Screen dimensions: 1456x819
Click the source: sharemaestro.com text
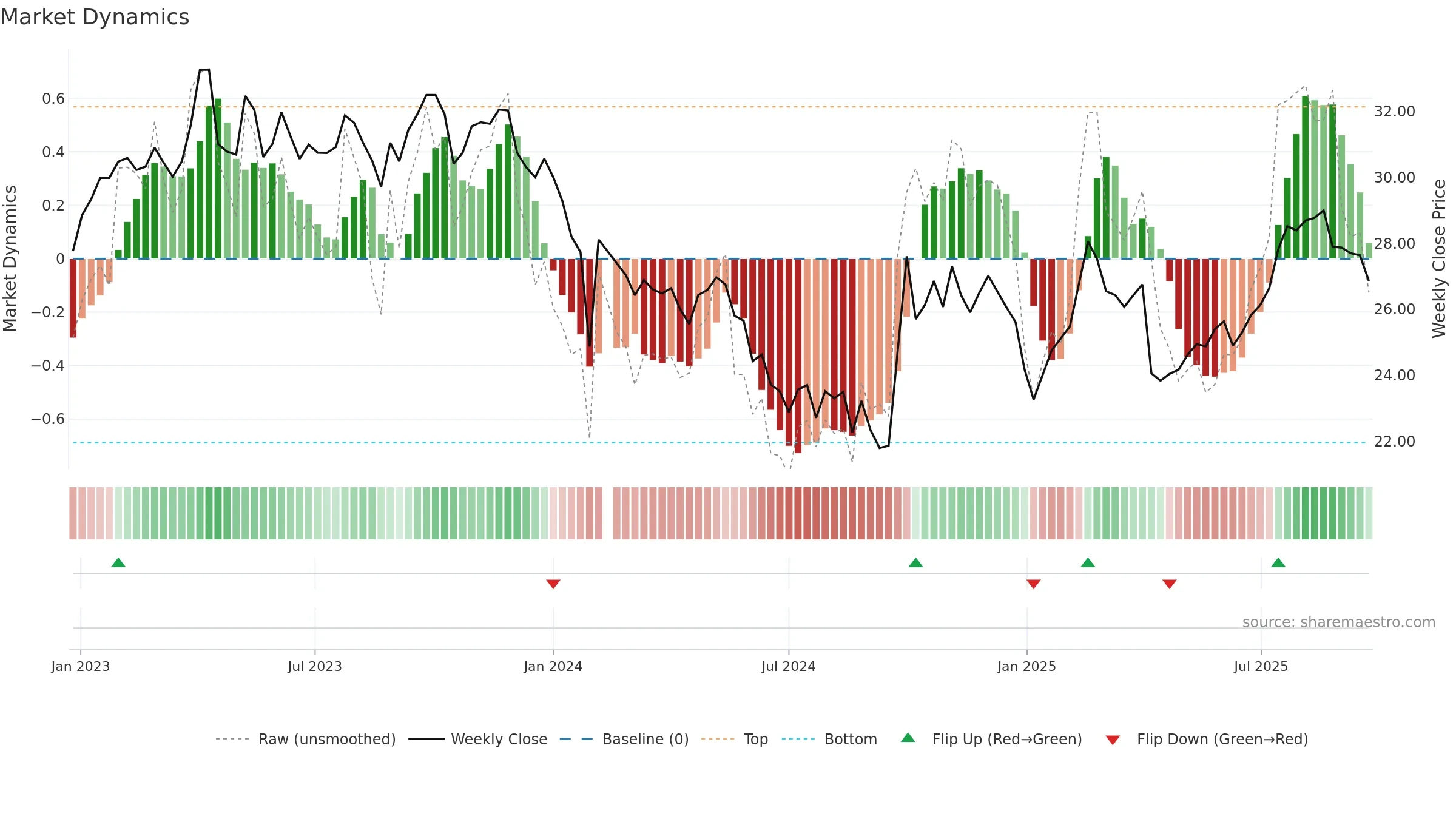tap(1339, 622)
